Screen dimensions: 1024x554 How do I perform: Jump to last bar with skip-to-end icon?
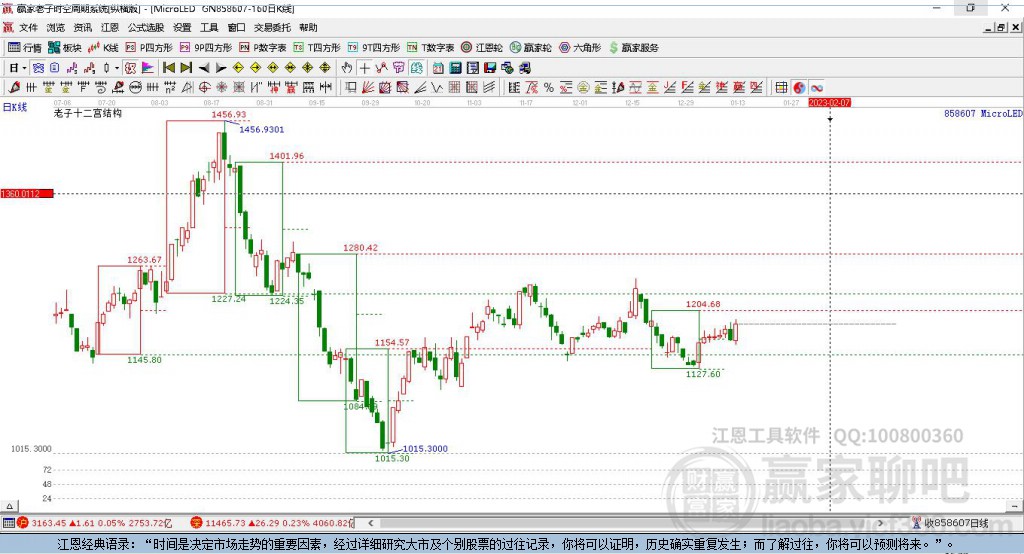coord(186,68)
